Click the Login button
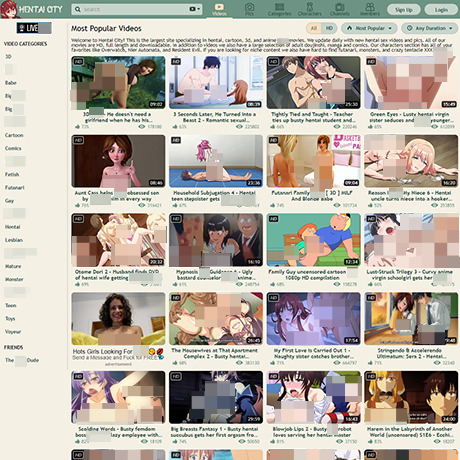The width and height of the screenshot is (460, 460). coord(441,10)
